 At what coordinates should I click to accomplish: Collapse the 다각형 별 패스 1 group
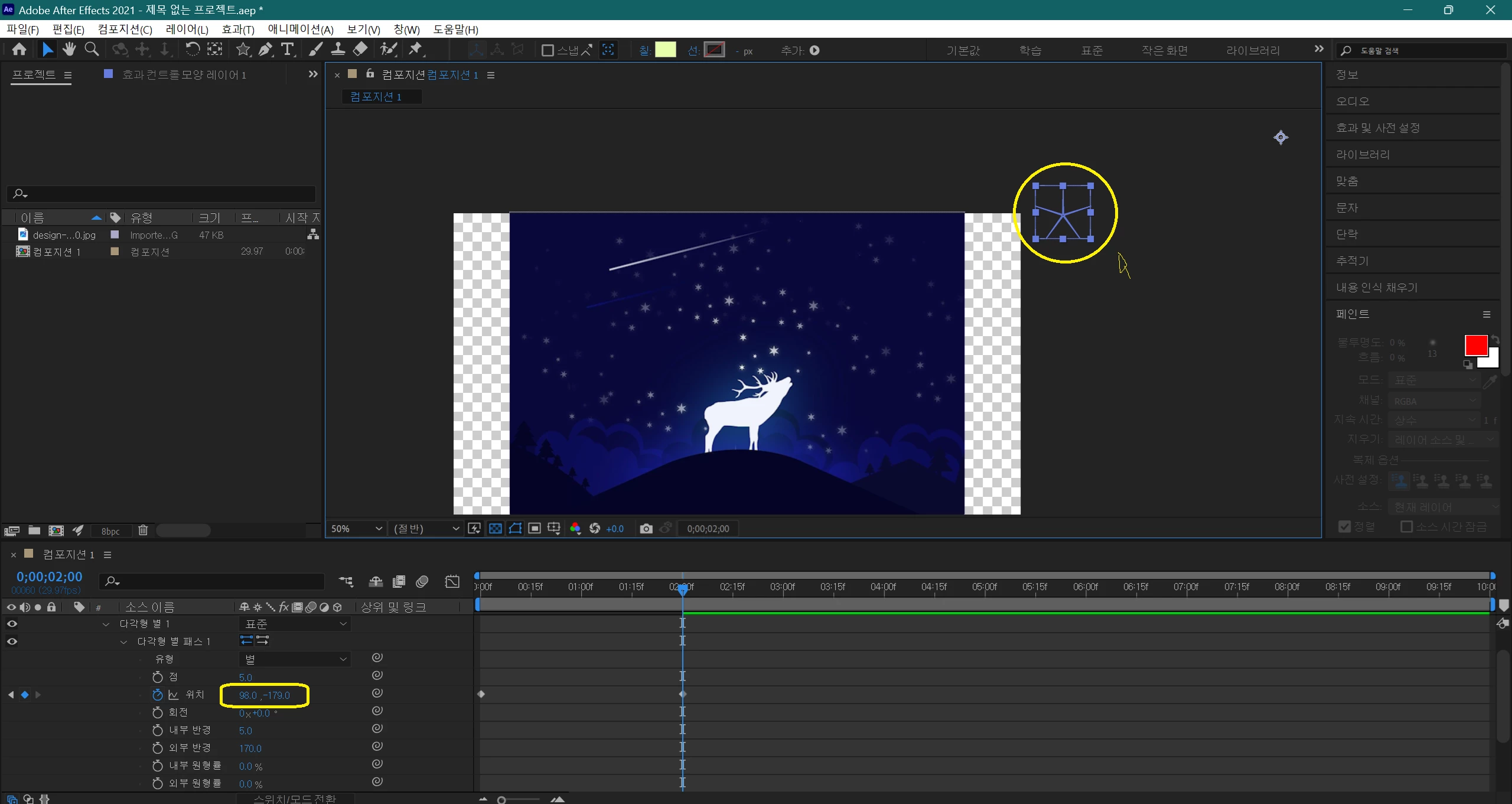(123, 642)
